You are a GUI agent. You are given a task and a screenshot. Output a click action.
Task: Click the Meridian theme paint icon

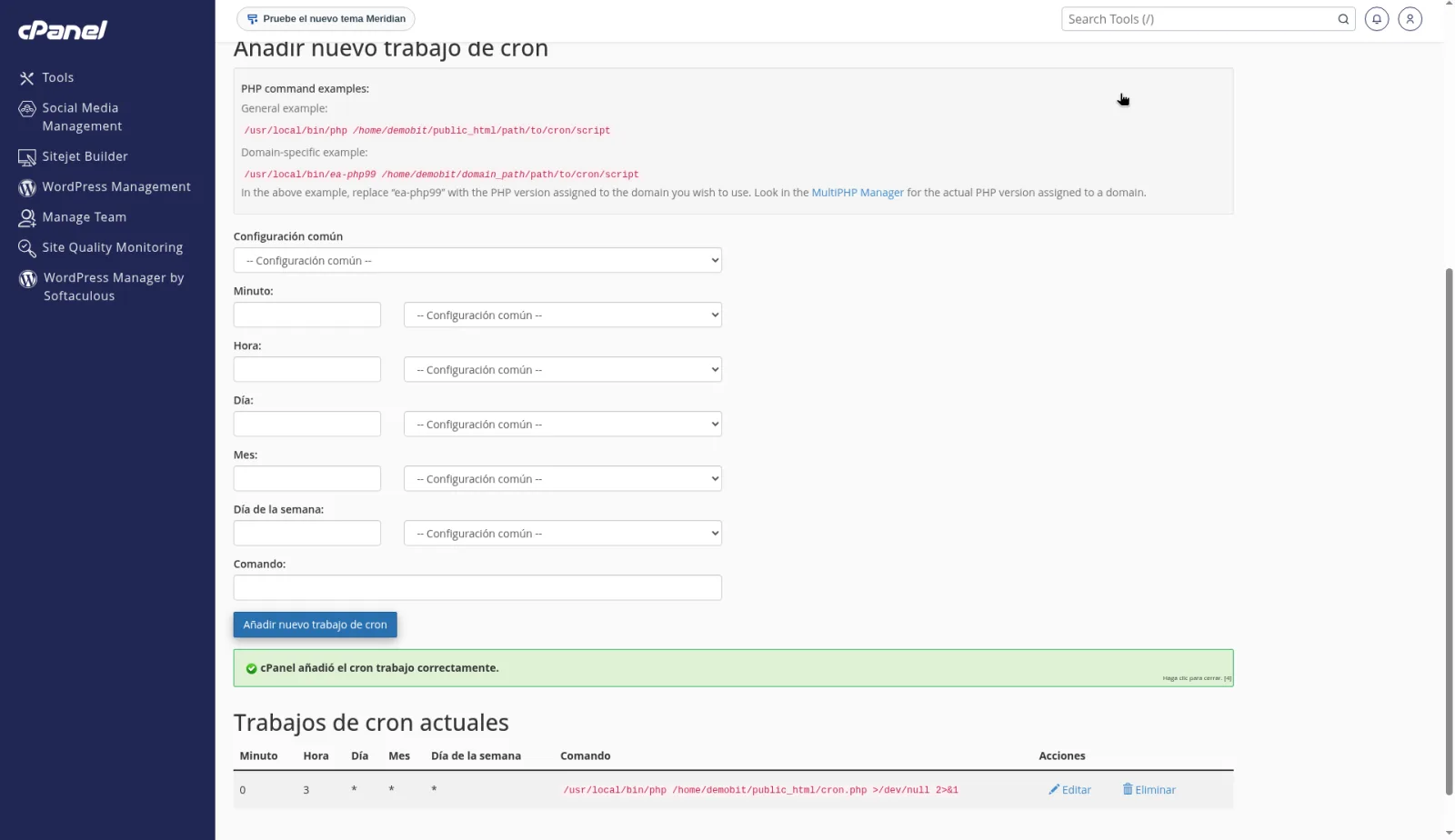[x=252, y=19]
